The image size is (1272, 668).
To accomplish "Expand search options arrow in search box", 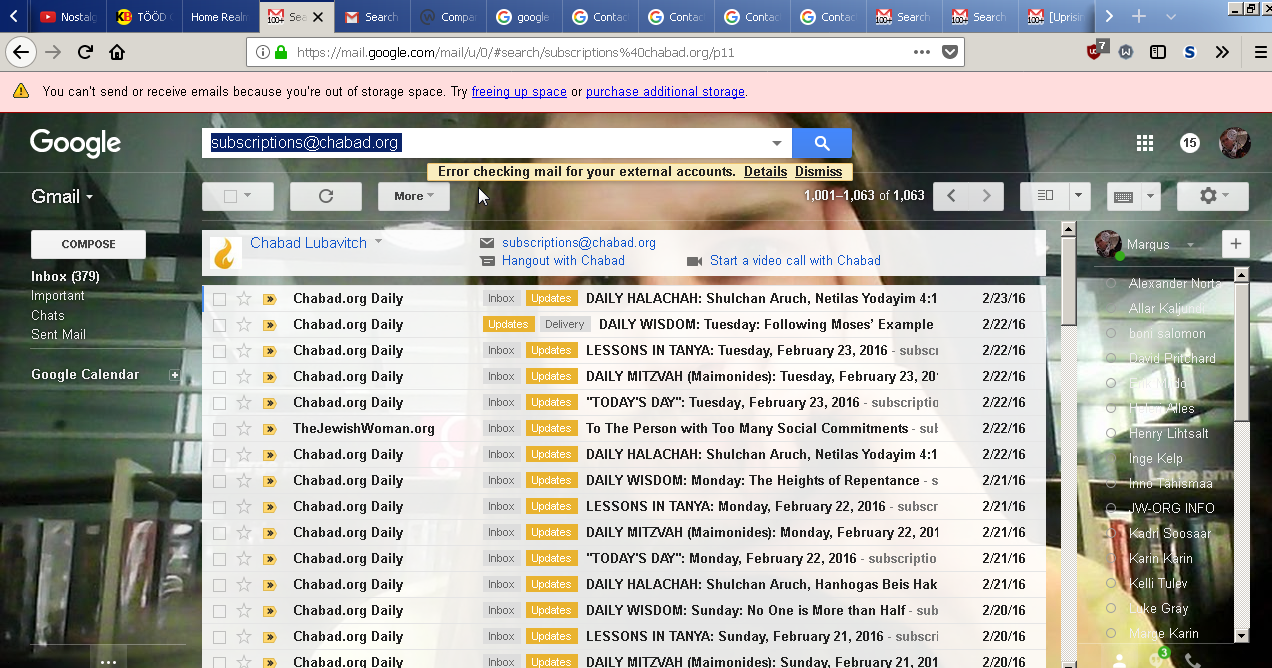I will 777,143.
